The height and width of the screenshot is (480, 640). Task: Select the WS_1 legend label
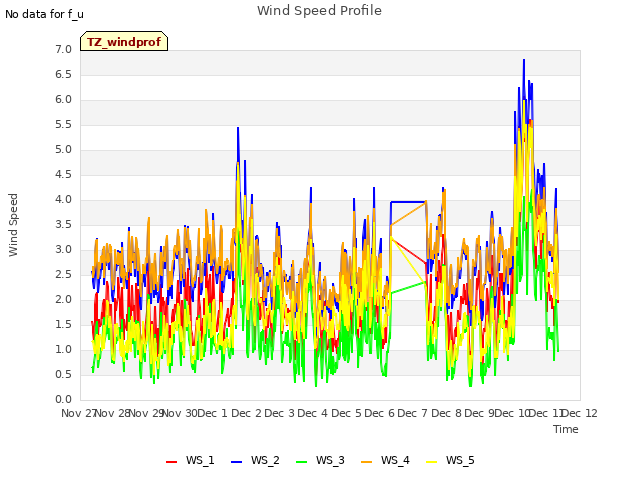point(200,460)
